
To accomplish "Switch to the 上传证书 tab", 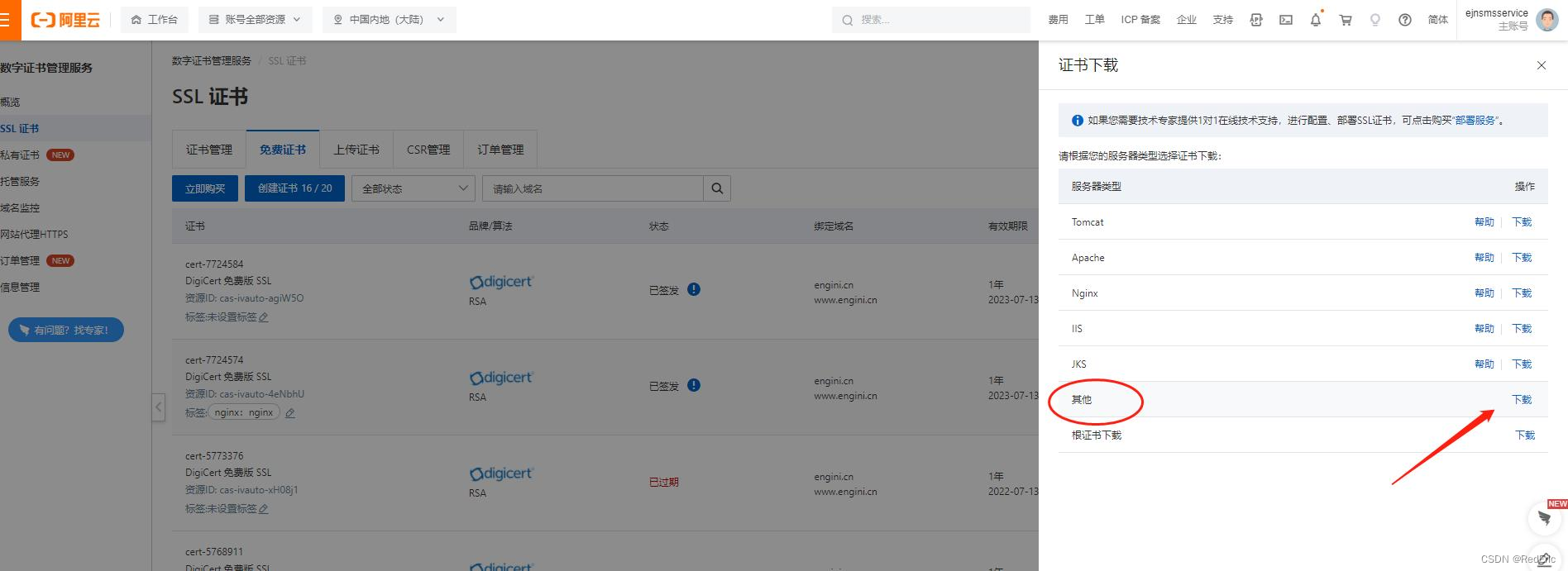I will pos(356,150).
